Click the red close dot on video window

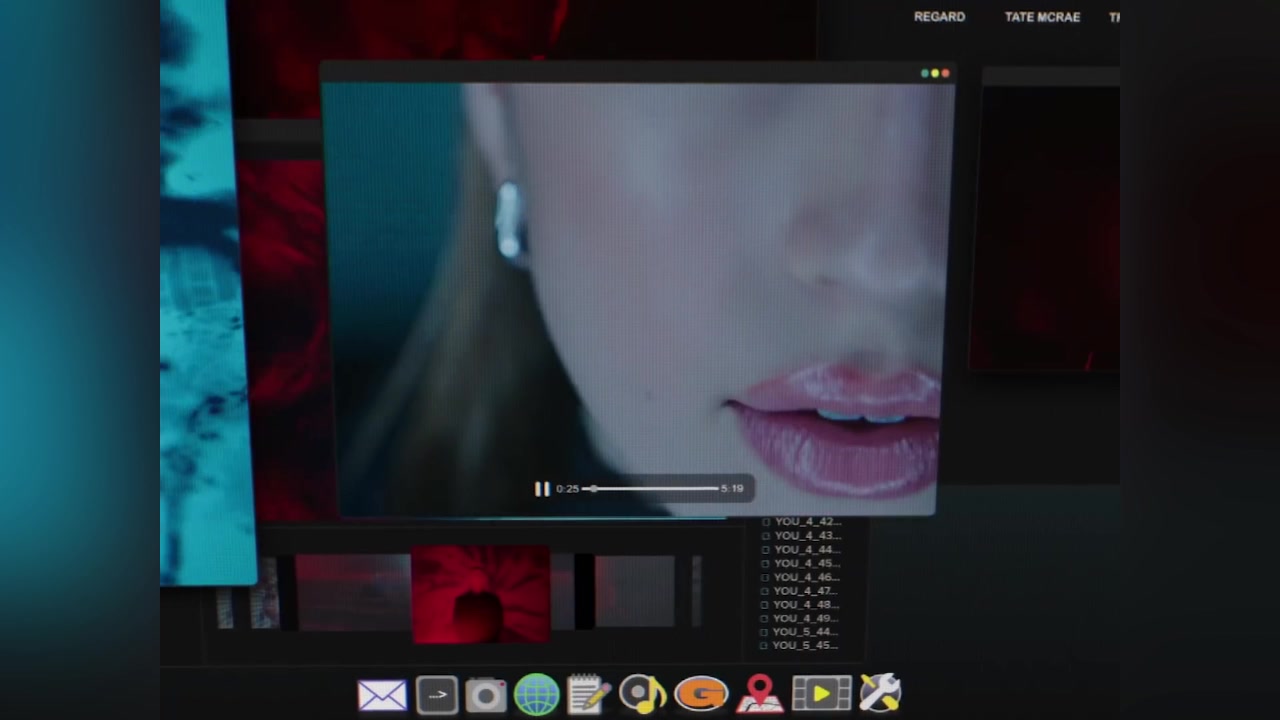(946, 73)
